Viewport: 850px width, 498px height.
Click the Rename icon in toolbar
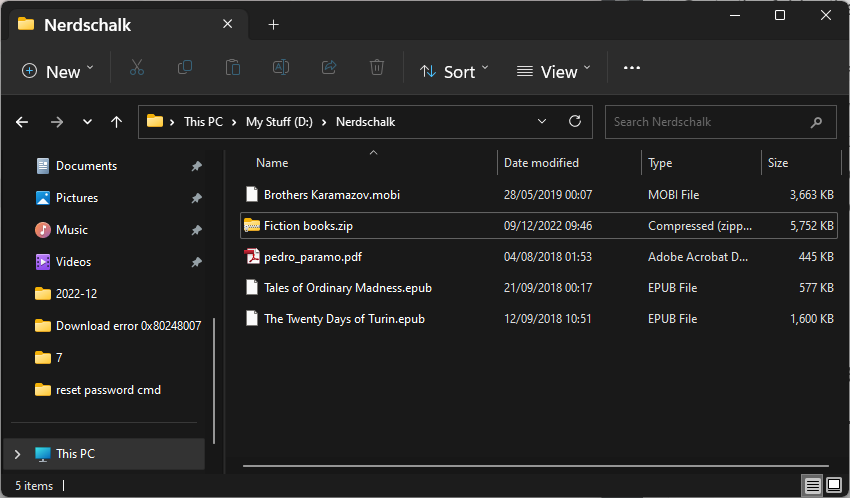(281, 68)
